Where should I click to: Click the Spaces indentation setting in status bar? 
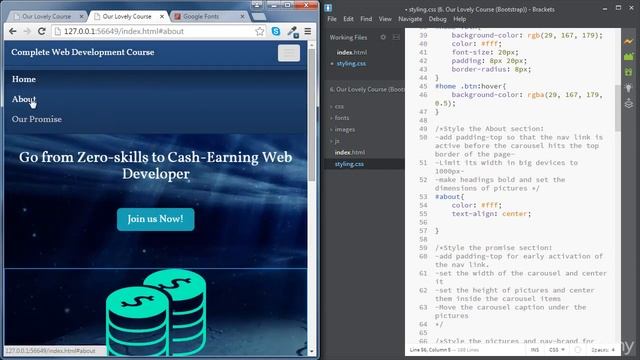click(603, 350)
